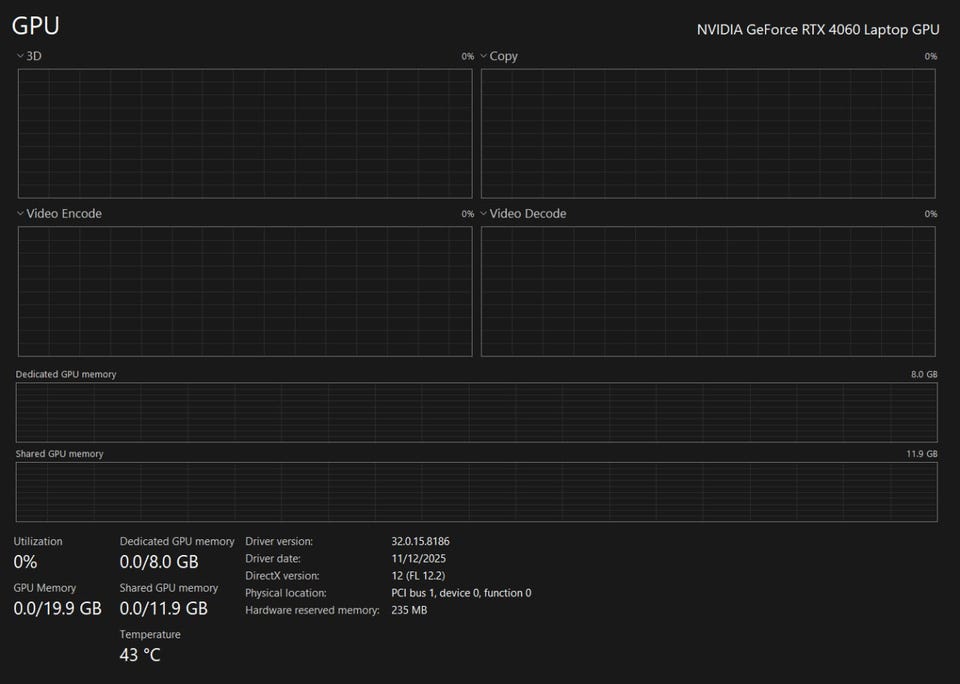Click the GPU heading title

36,27
